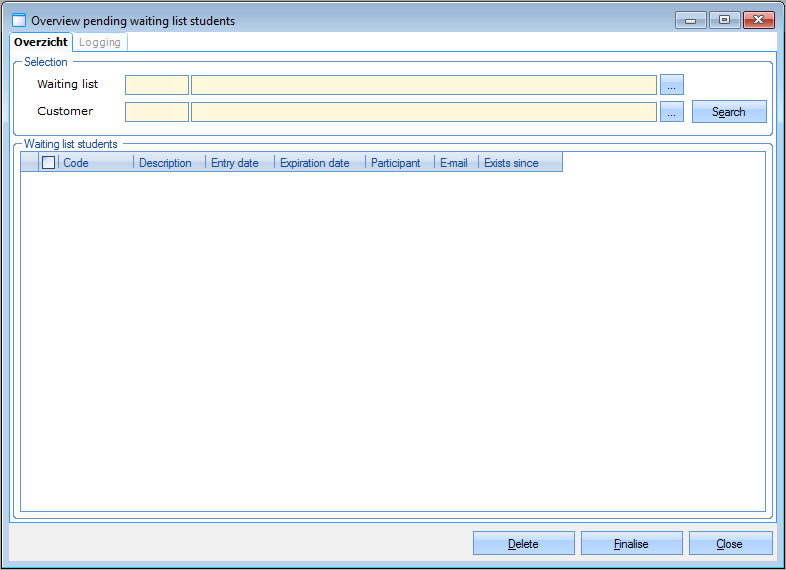Click the Customer code field
The image size is (786, 570).
pos(157,112)
